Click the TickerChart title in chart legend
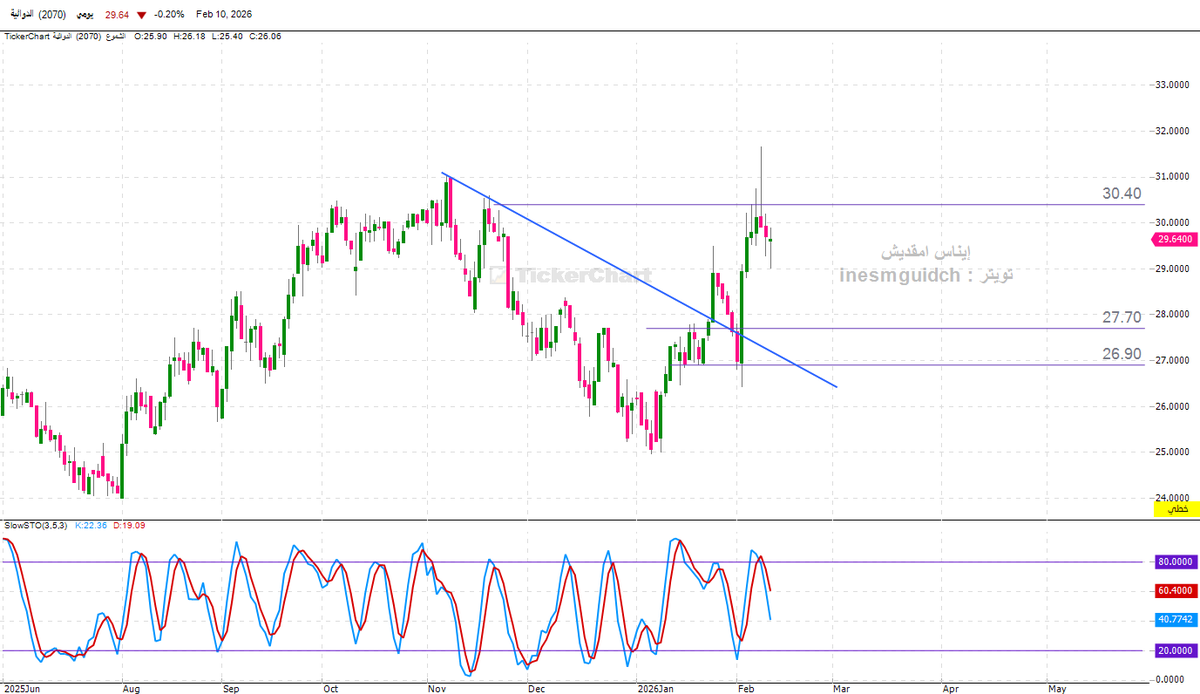This screenshot has width=1200, height=694. [27, 36]
